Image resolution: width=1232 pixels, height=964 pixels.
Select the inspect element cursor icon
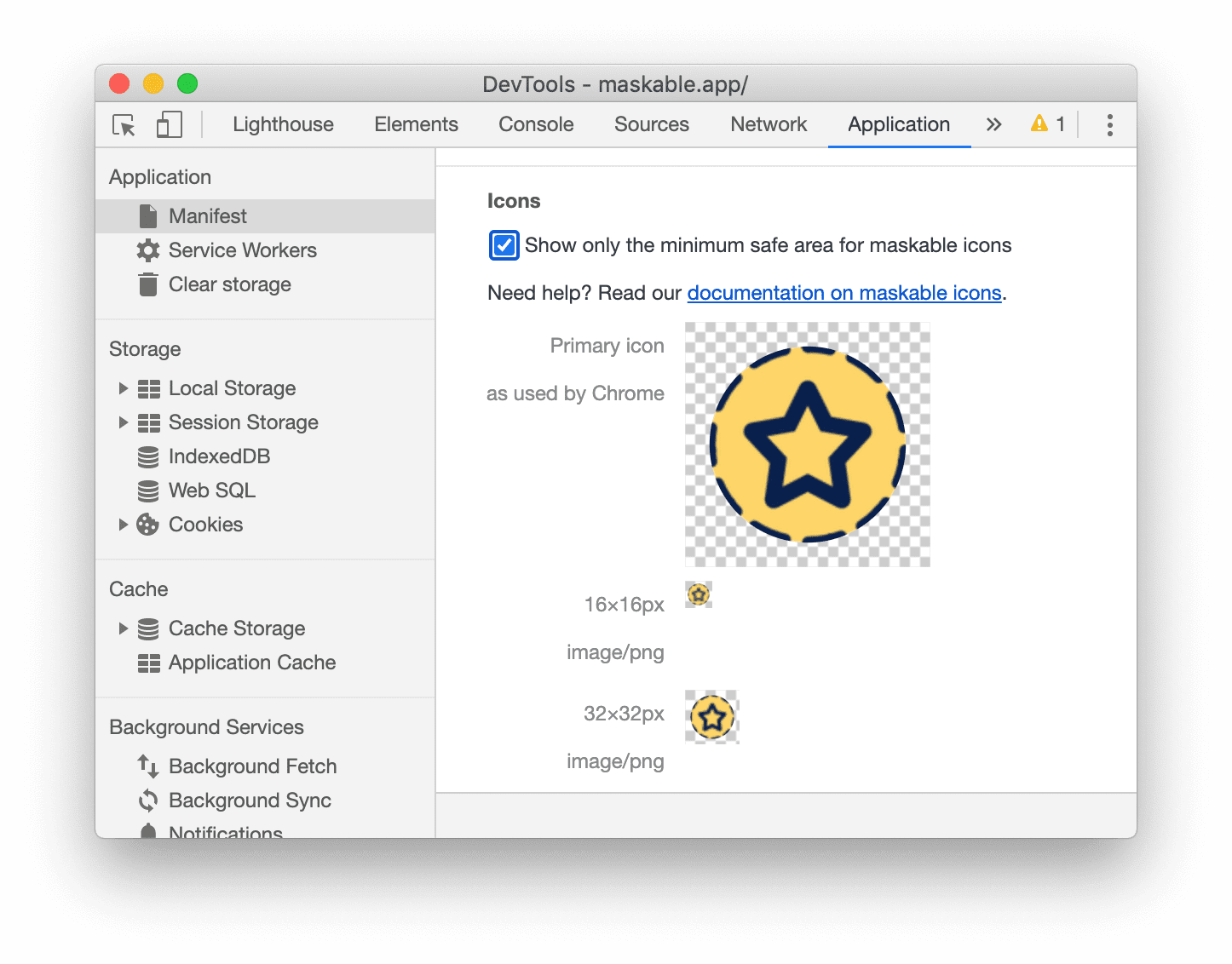click(124, 124)
